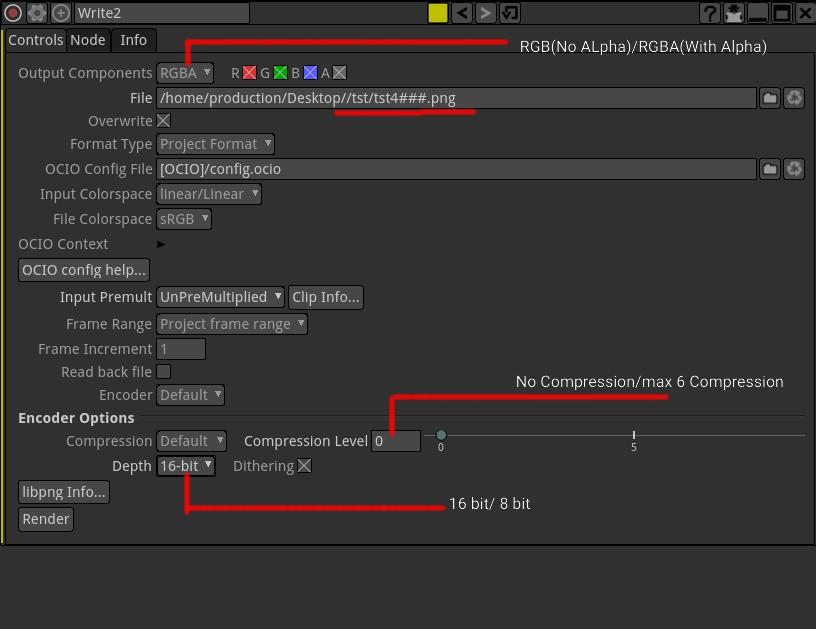Viewport: 816px width, 629px height.
Task: Open the help question mark icon
Action: tap(710, 13)
